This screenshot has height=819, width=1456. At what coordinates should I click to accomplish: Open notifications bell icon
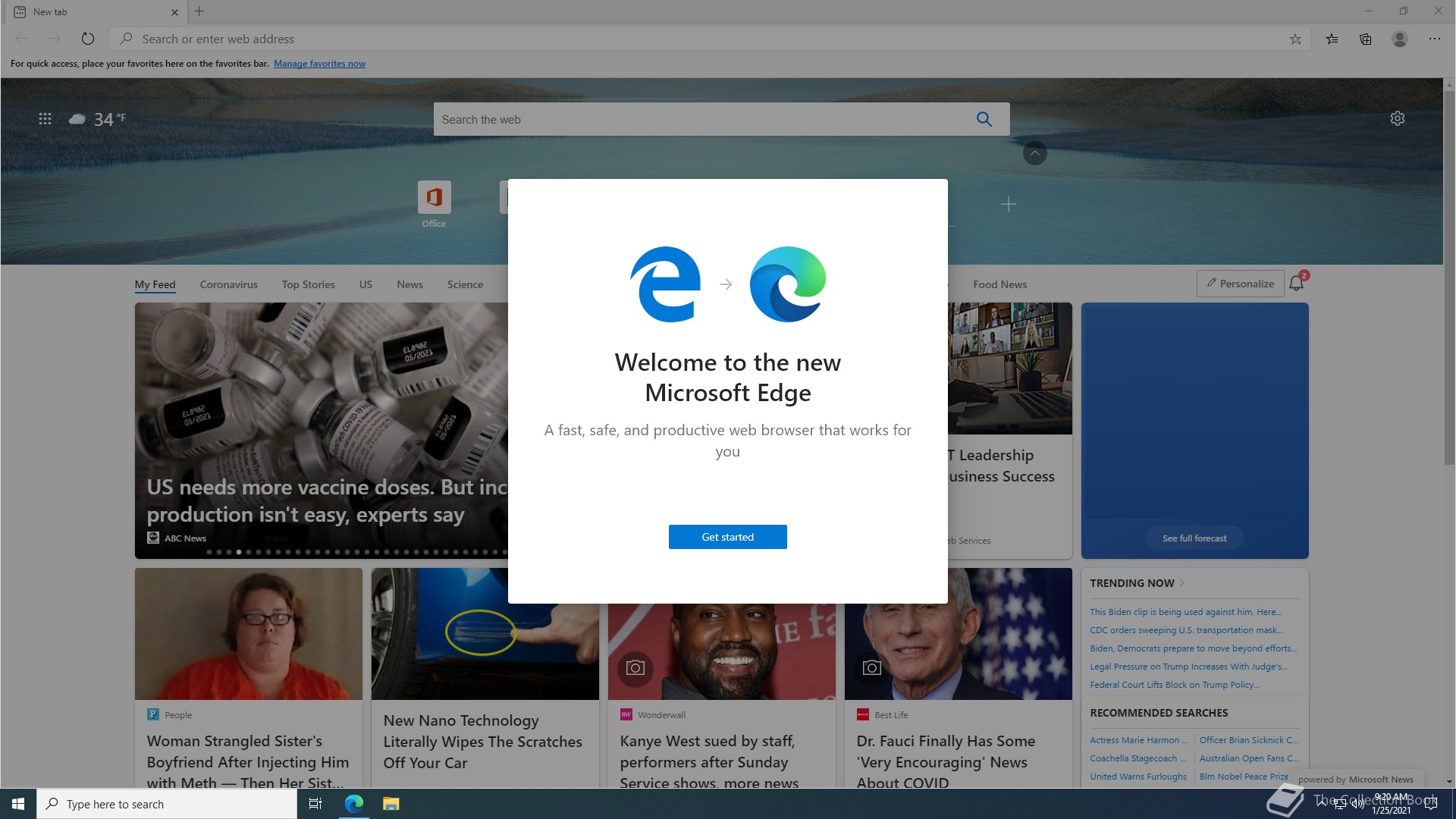point(1297,283)
